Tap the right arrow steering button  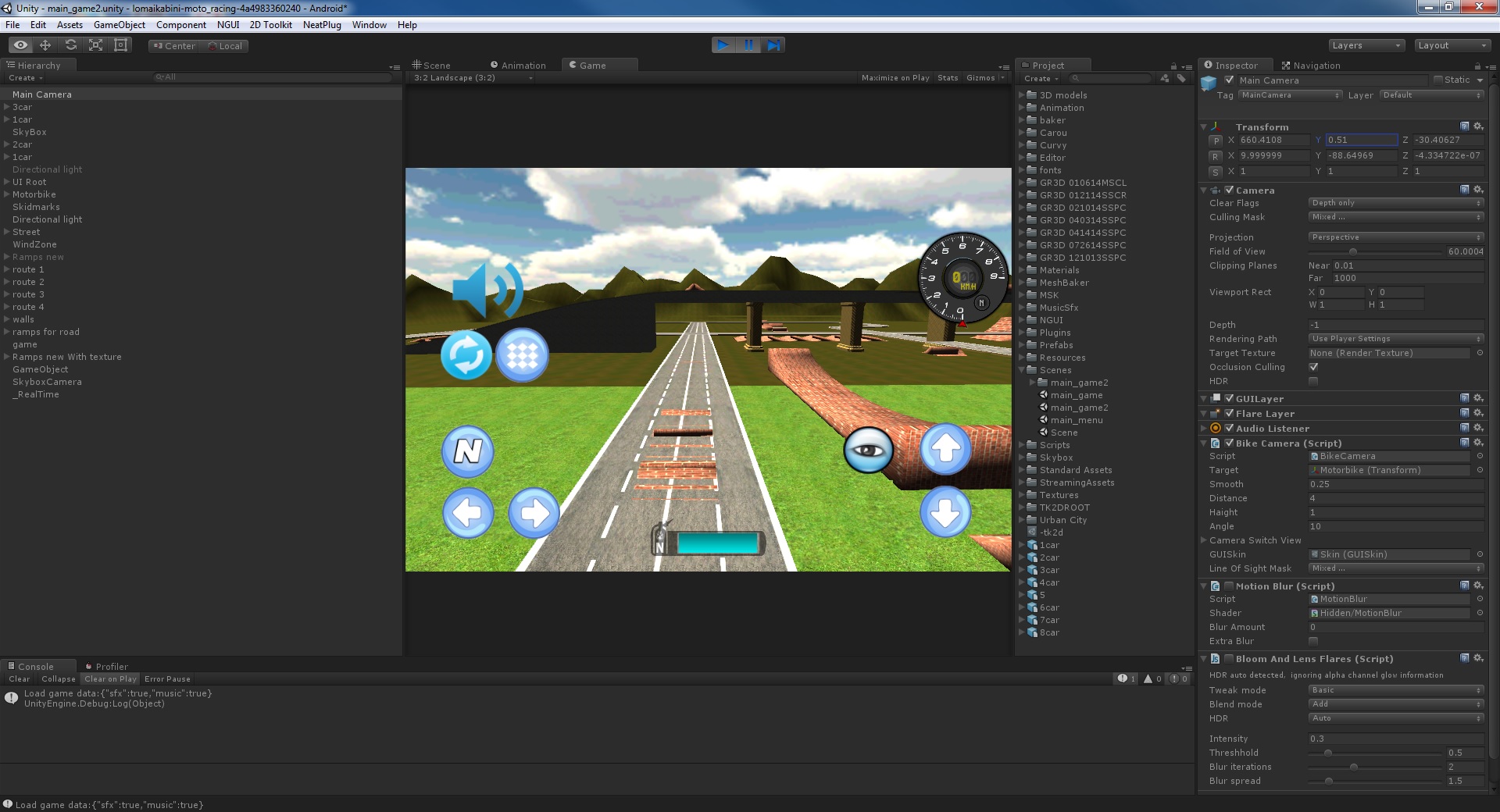click(534, 513)
